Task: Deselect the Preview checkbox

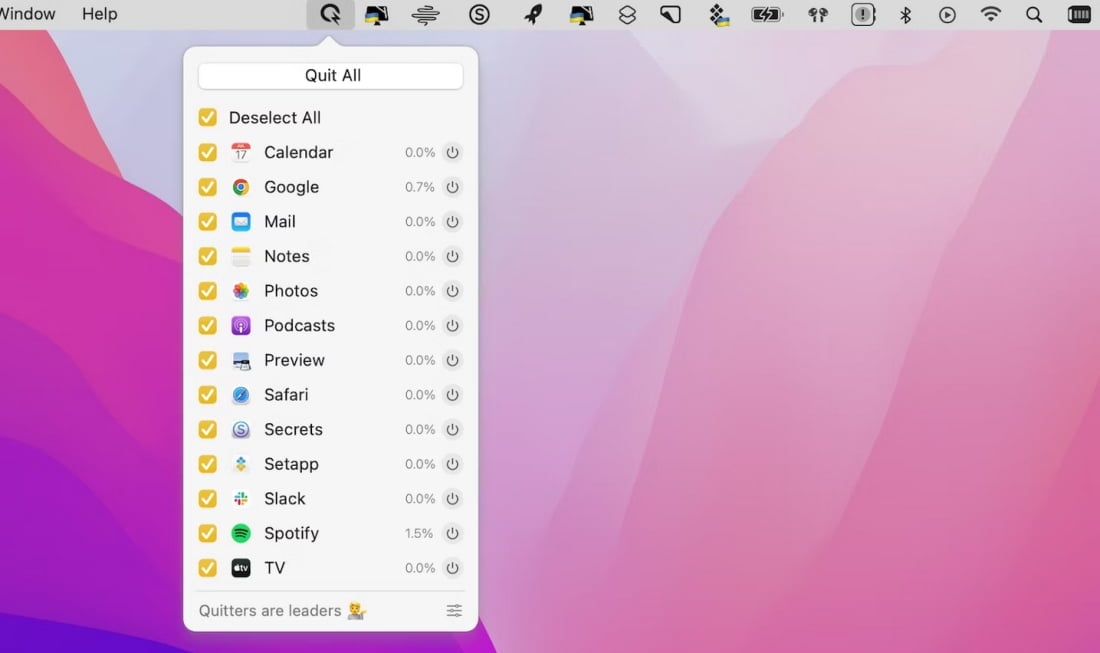Action: [208, 360]
